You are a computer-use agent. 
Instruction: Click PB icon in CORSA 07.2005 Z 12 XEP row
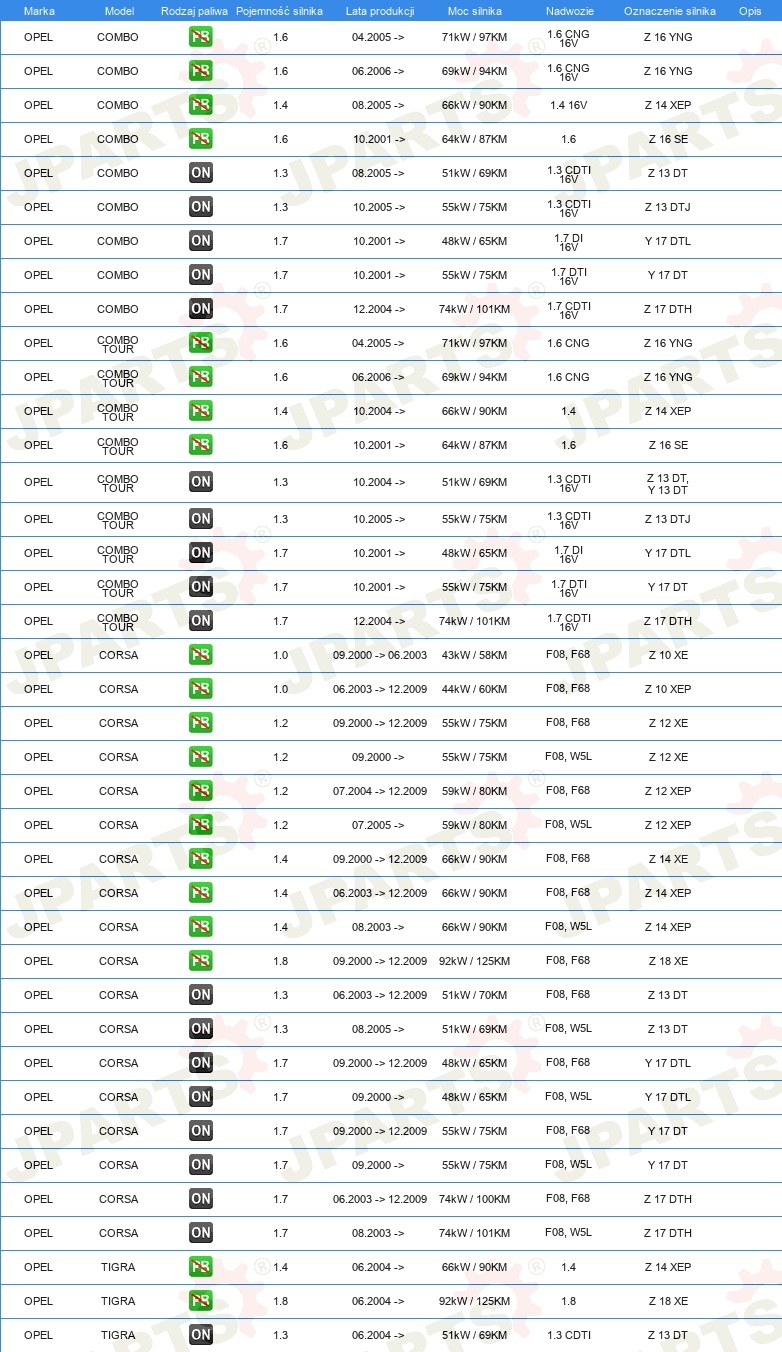coord(200,825)
